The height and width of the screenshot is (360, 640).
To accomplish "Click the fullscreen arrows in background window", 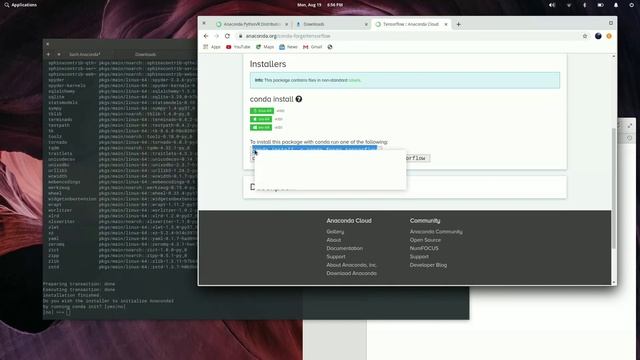I will point(630,125).
